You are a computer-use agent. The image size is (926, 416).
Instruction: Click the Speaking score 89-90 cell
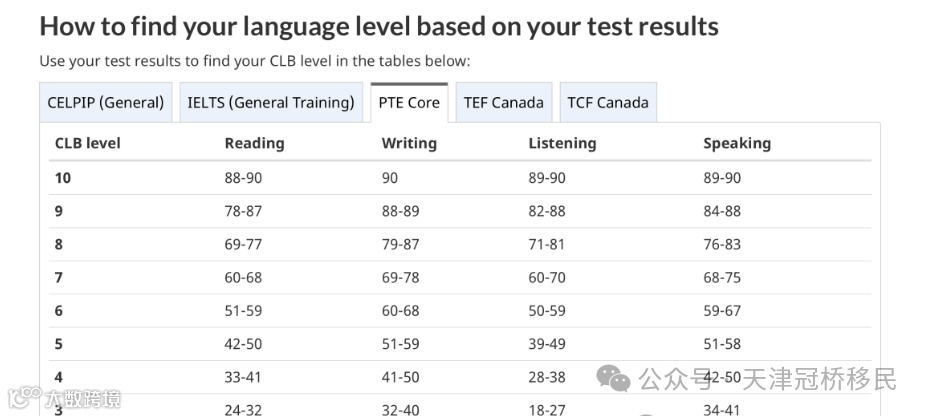pos(722,178)
